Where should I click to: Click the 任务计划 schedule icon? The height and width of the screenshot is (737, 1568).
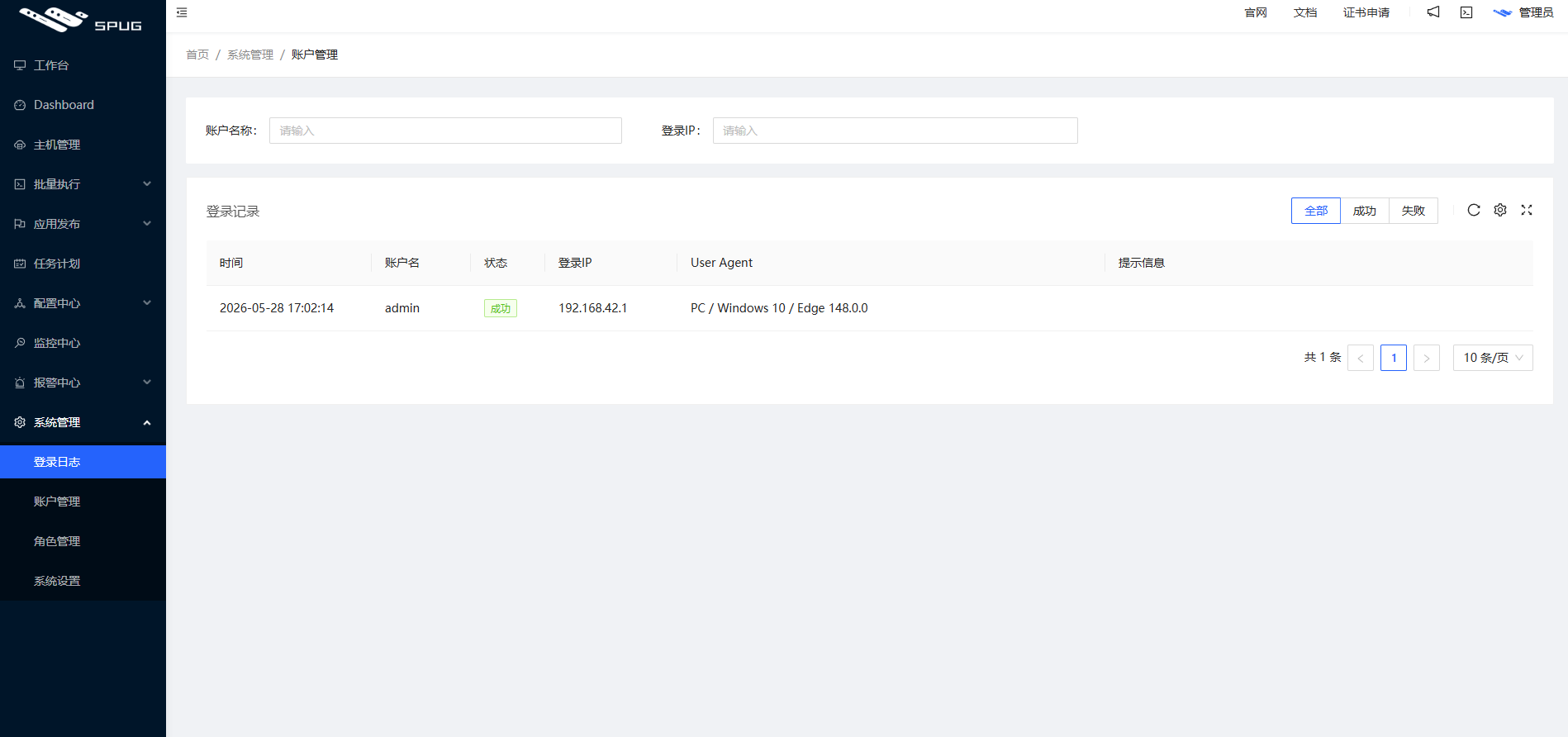pos(20,264)
